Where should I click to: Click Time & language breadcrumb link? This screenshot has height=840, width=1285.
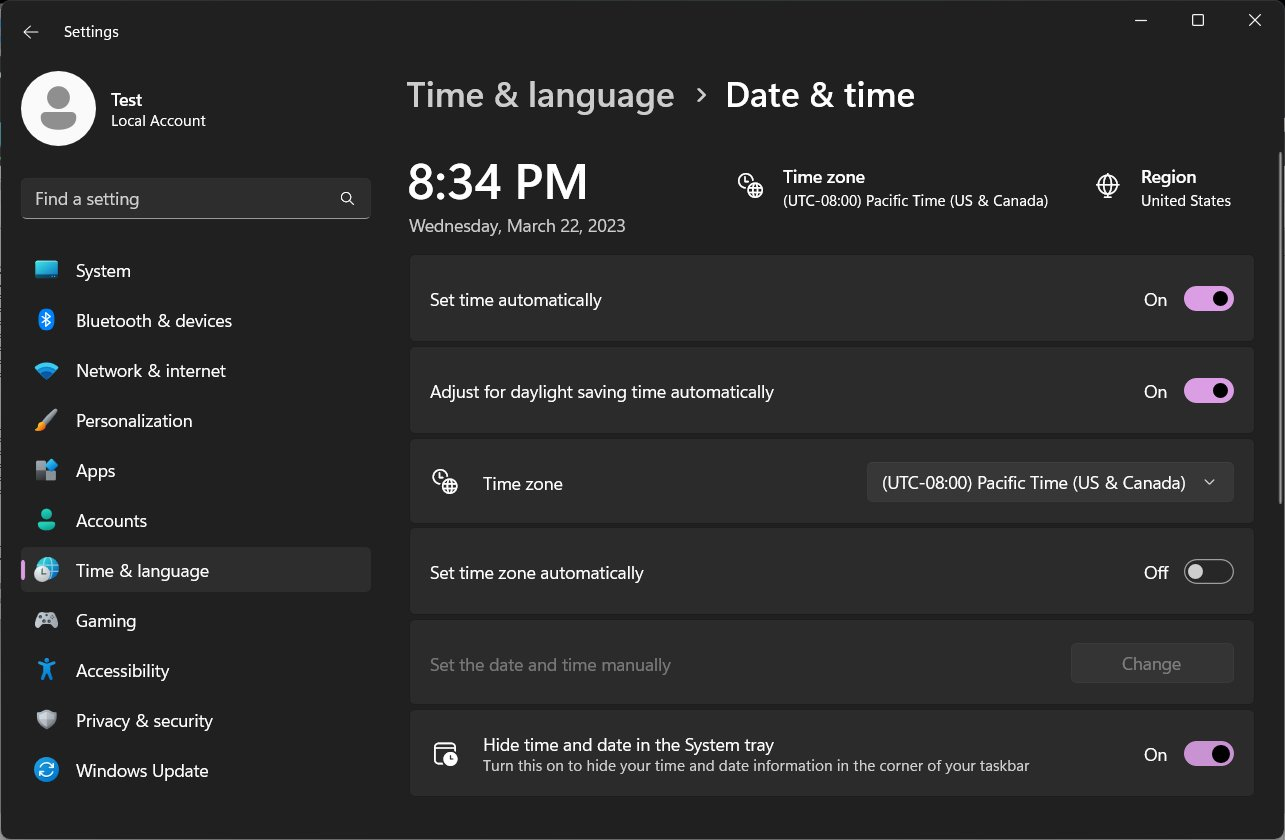[x=540, y=95]
